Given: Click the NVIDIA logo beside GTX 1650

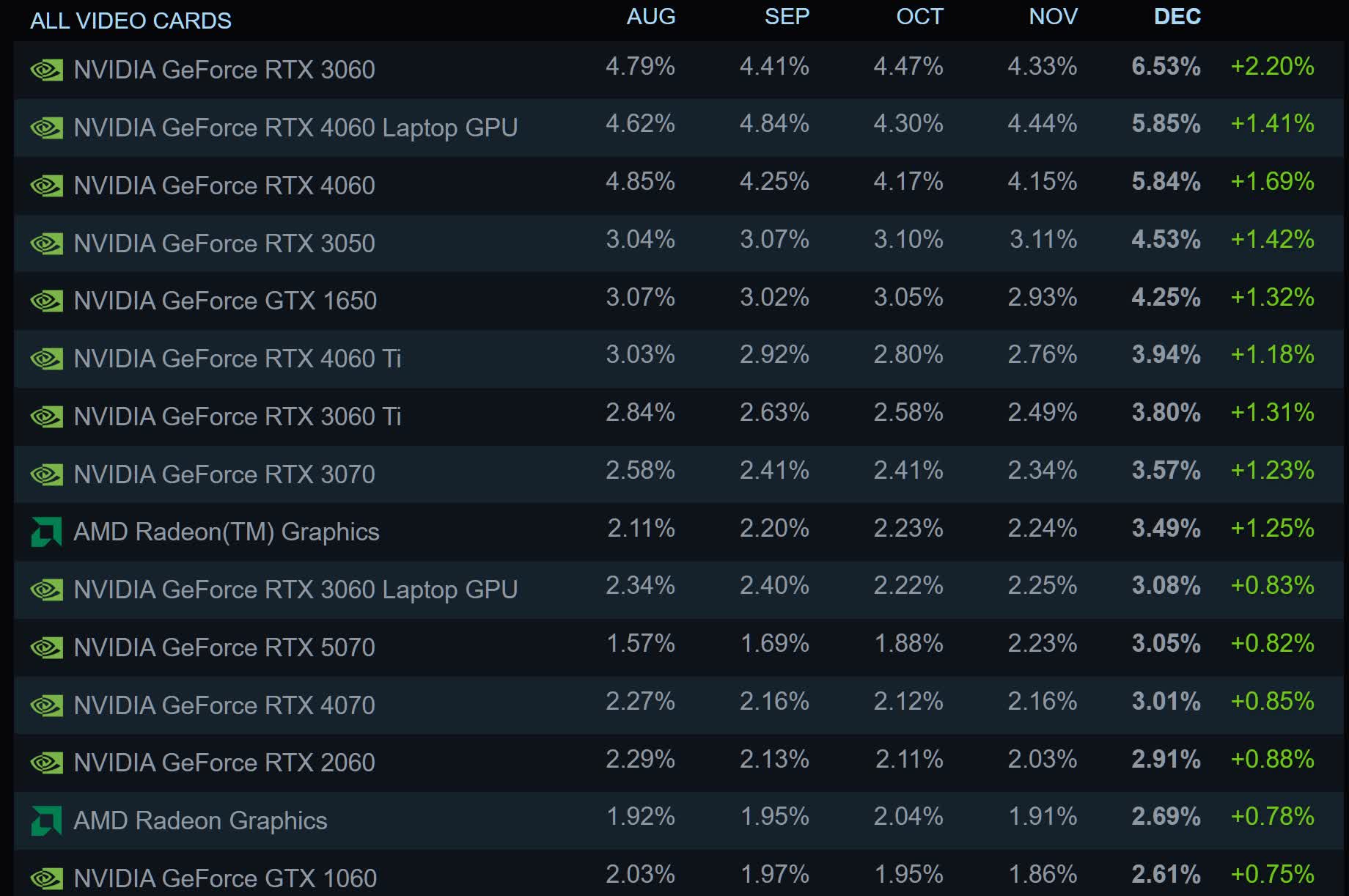Looking at the screenshot, I should click(x=46, y=301).
